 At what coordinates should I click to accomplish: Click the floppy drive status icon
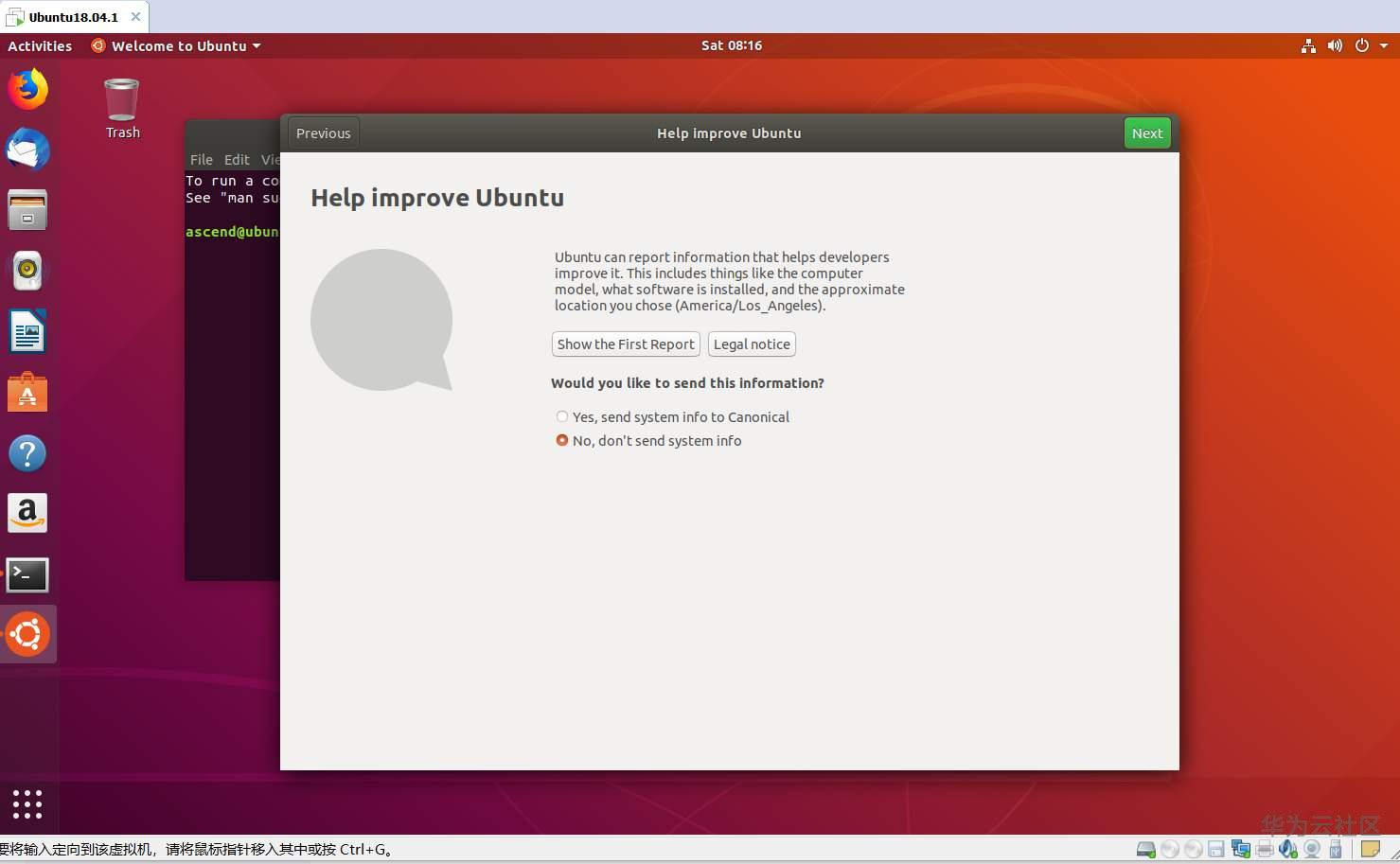coord(1216,850)
